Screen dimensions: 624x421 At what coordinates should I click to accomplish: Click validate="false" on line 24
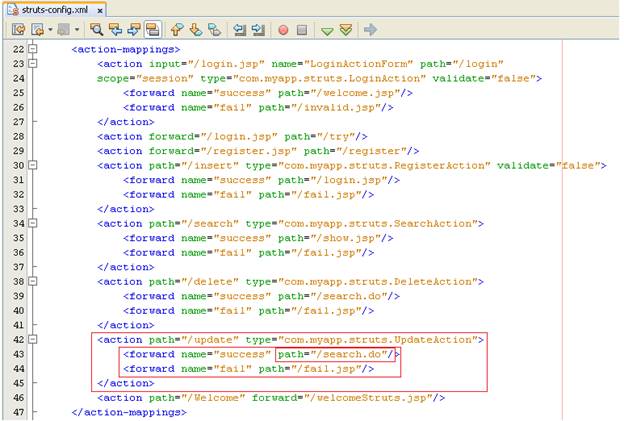click(482, 78)
